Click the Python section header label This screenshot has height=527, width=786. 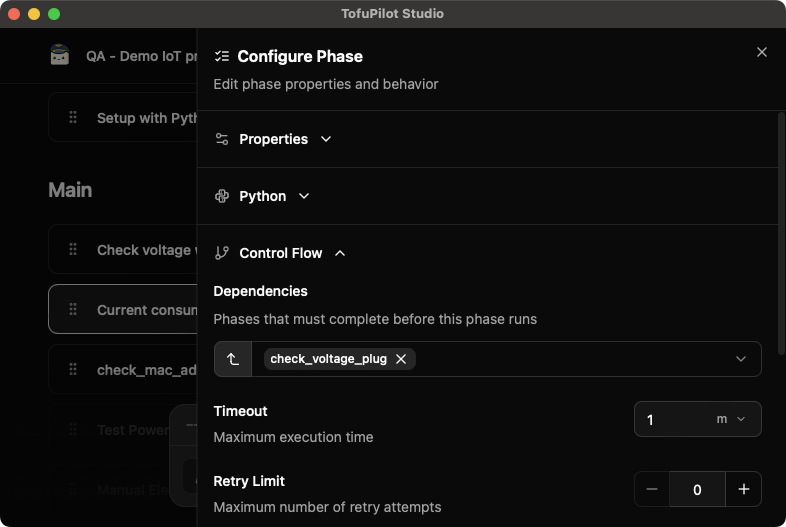coord(263,196)
